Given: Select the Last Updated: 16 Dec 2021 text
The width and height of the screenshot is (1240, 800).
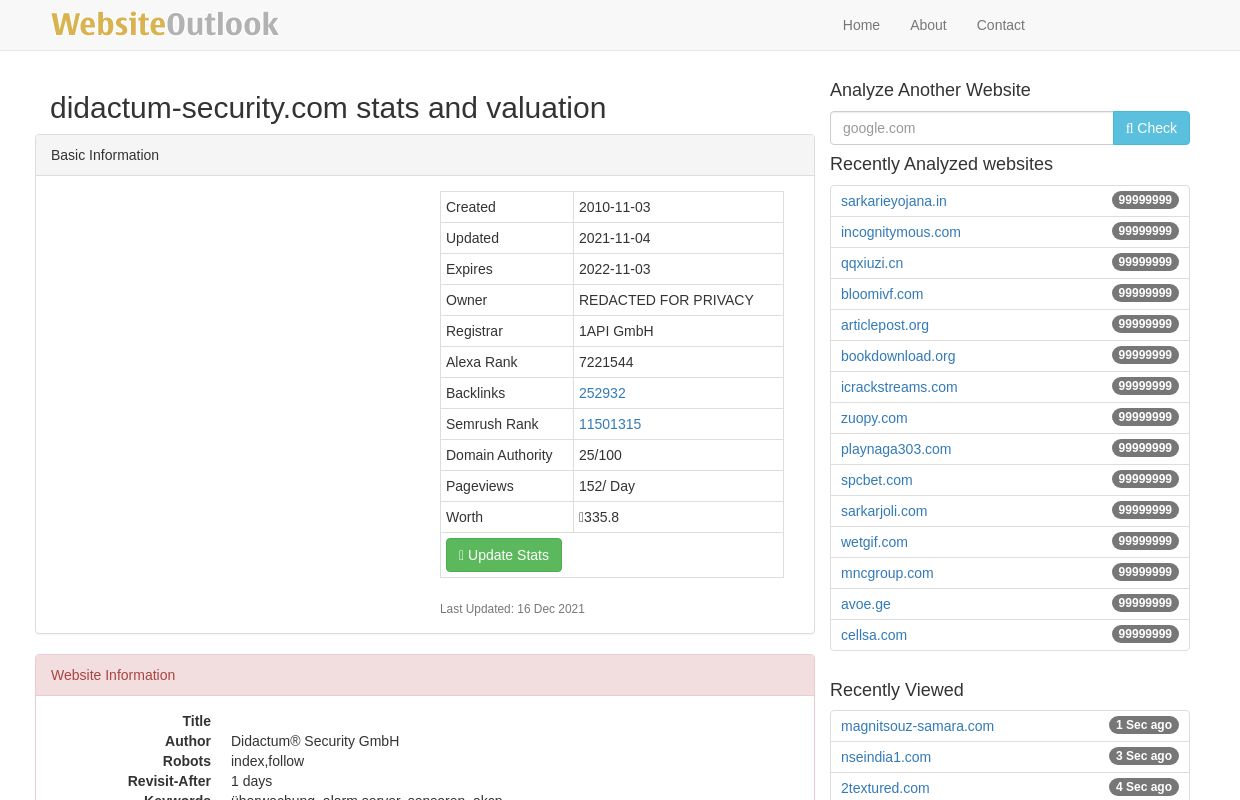Looking at the screenshot, I should (512, 609).
